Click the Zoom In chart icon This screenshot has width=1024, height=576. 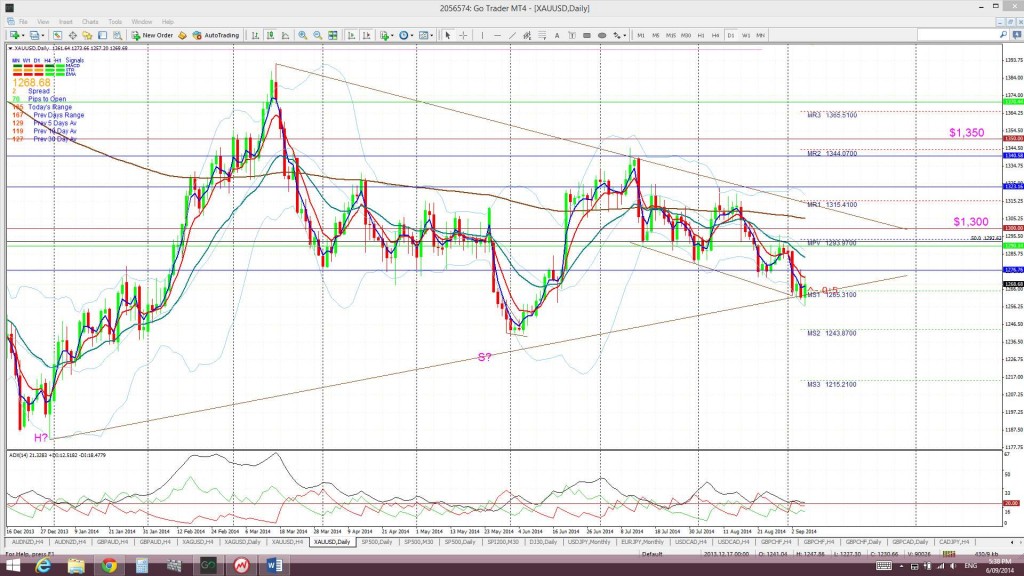coord(303,34)
